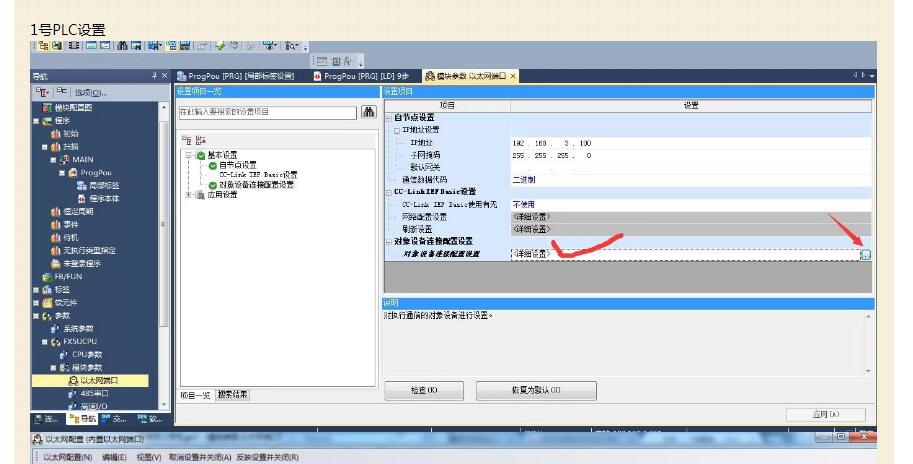
Task: Select the 自节点设置 item with the green check
Action: coord(236,165)
